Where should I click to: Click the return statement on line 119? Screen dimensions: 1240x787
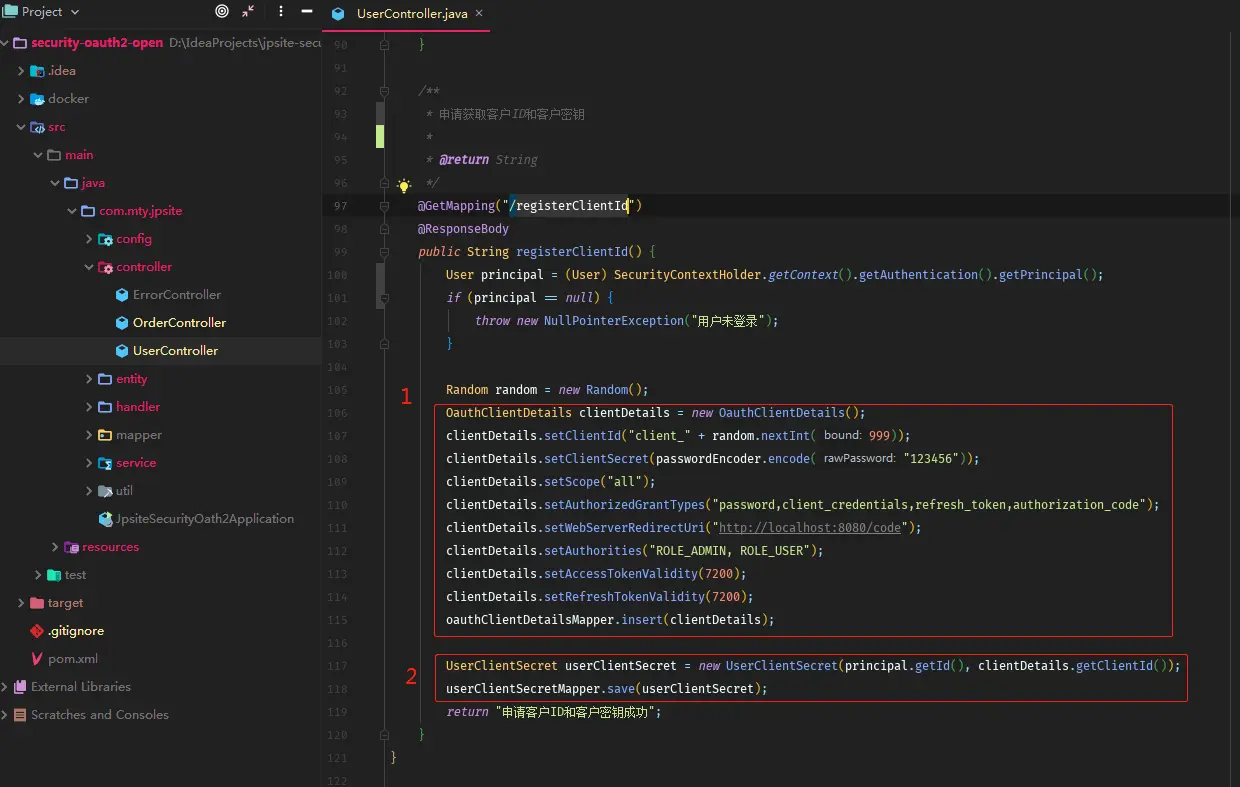554,712
